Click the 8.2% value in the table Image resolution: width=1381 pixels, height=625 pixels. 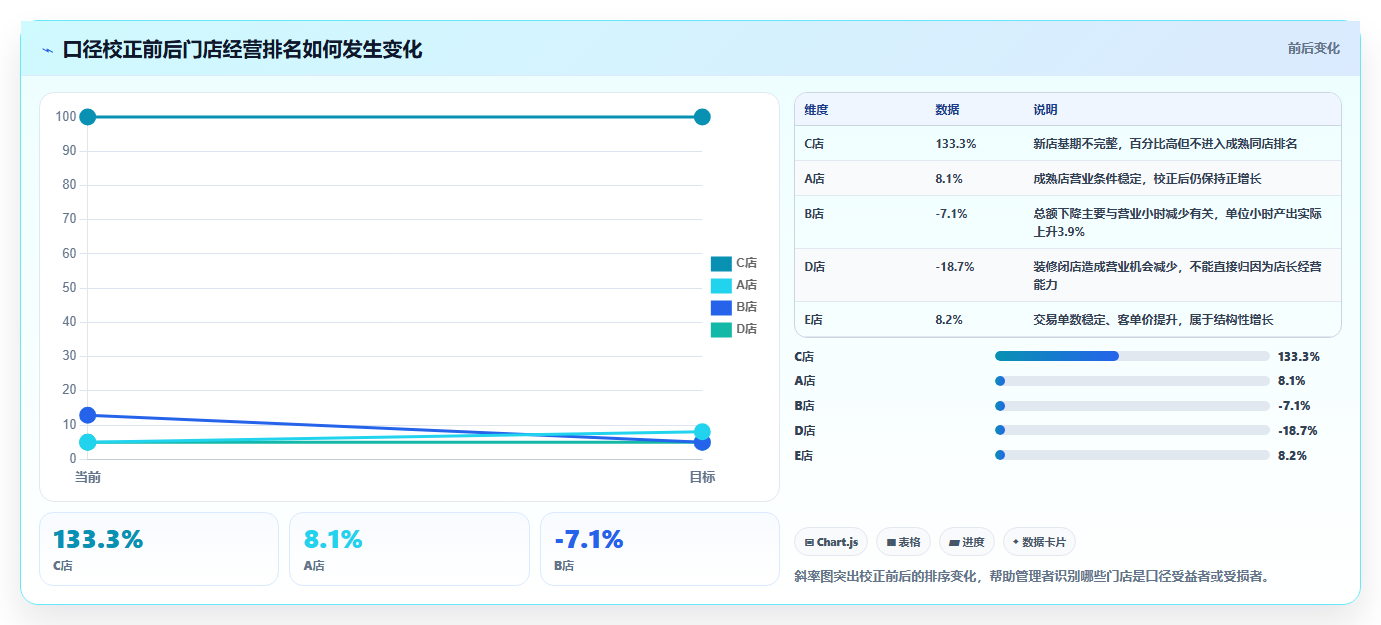(949, 320)
